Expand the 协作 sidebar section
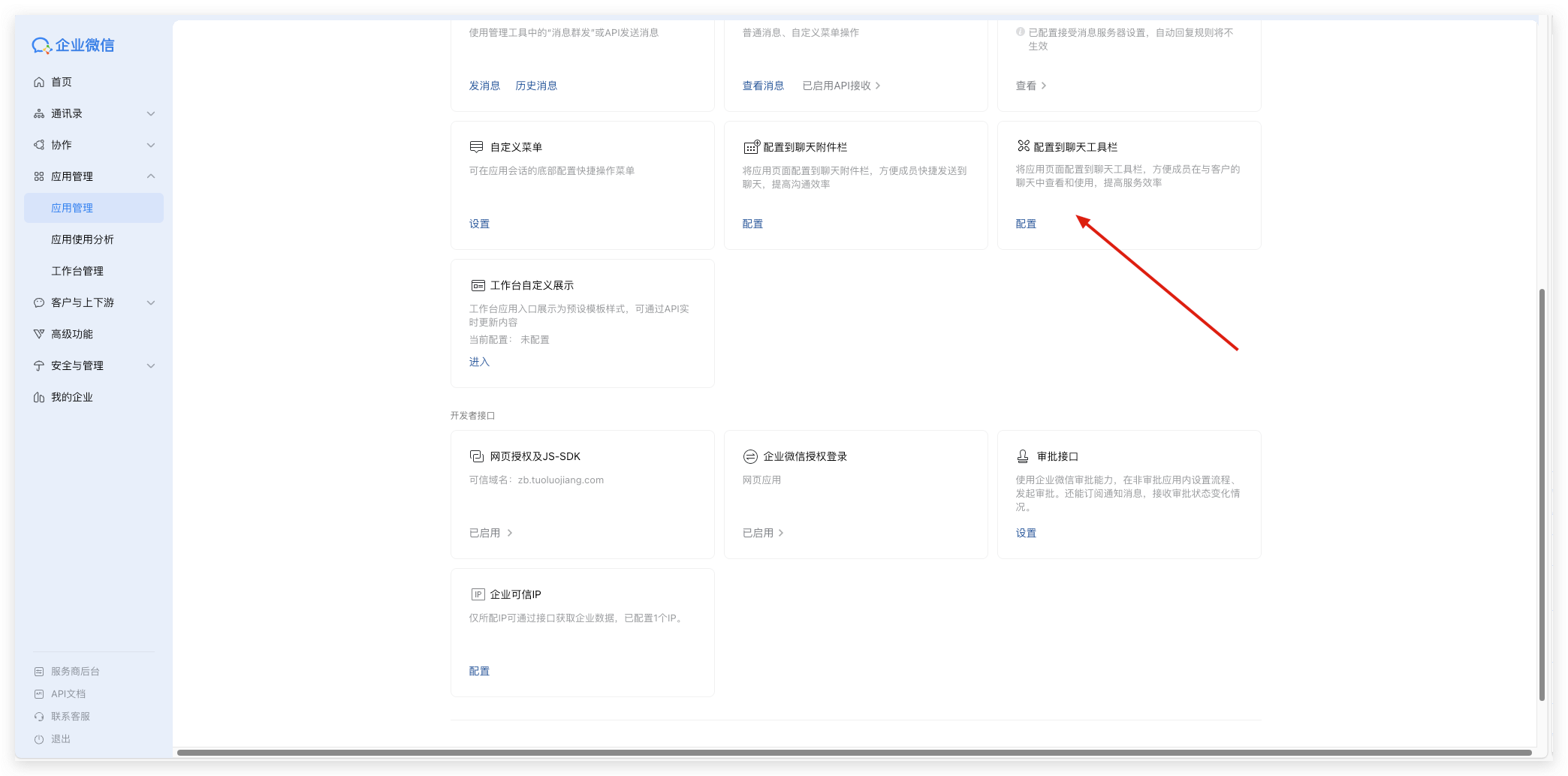This screenshot has height=776, width=1568. tap(151, 145)
